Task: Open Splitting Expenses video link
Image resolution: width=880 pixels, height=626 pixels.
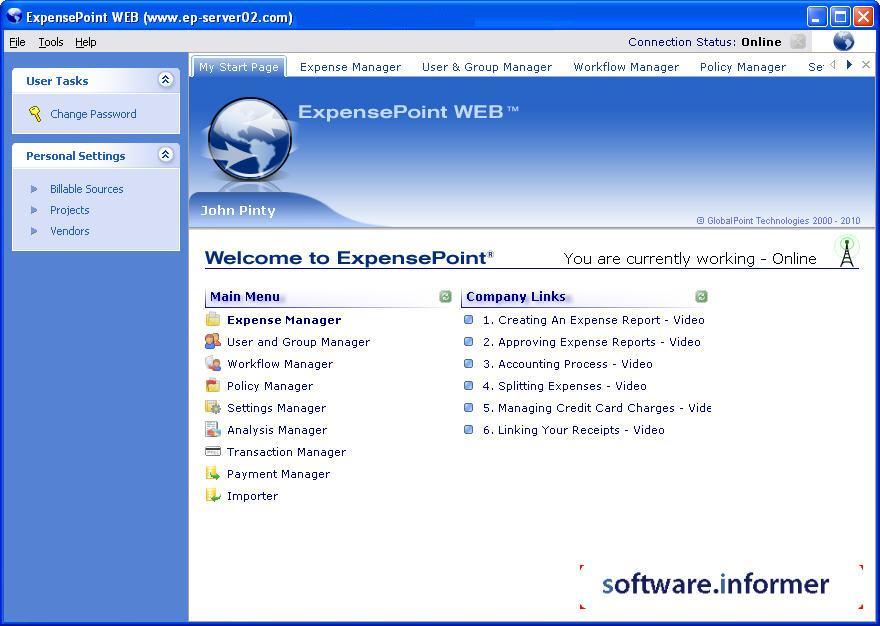Action: pyautogui.click(x=565, y=386)
